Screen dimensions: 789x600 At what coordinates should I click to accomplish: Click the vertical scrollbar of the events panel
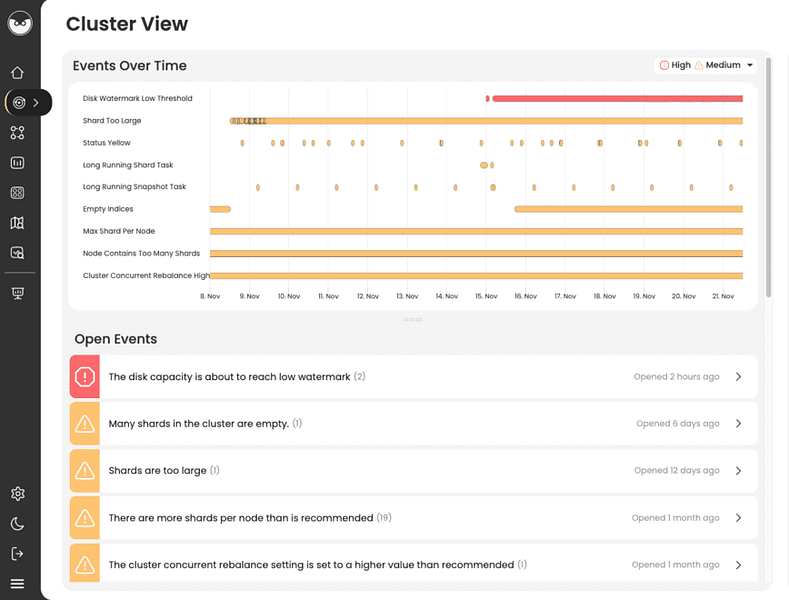[x=768, y=177]
